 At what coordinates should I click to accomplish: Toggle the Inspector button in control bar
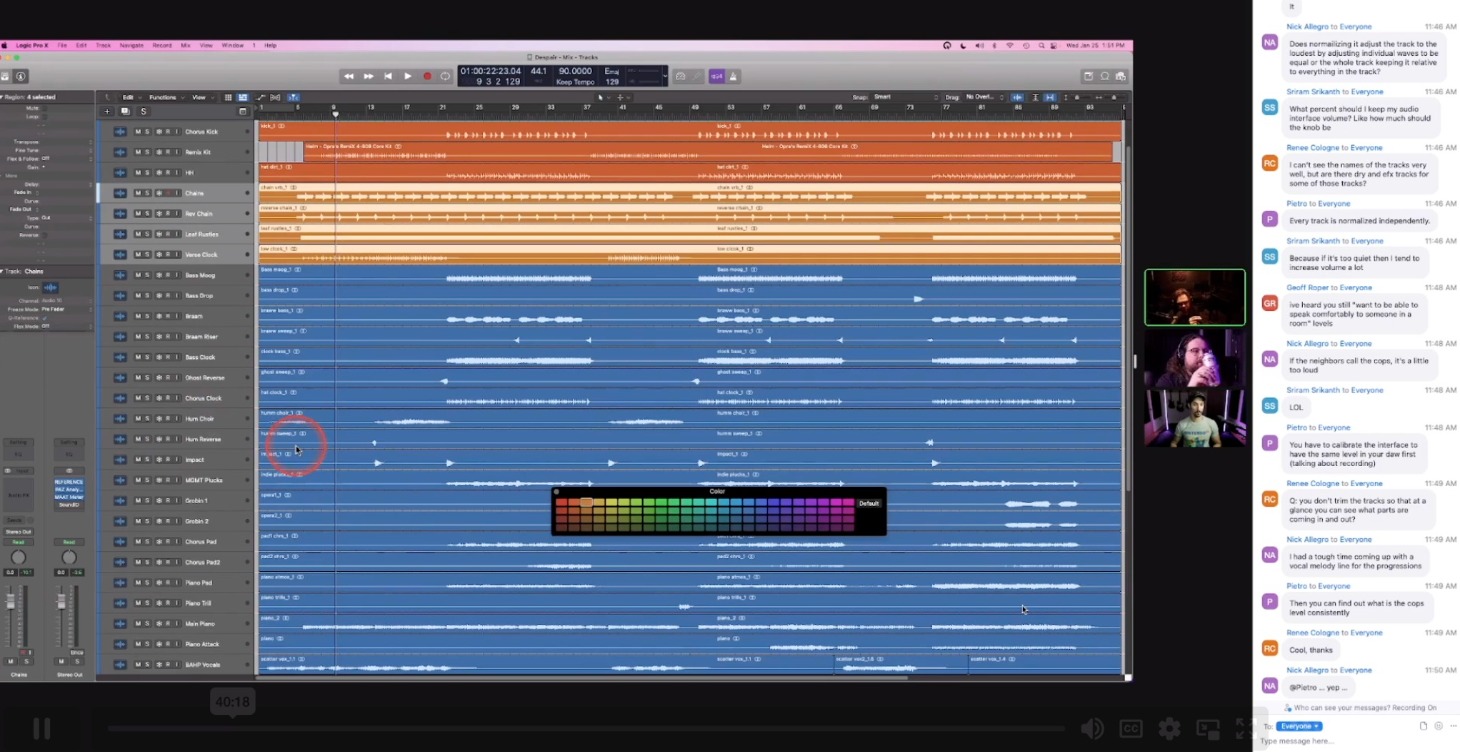pos(21,76)
